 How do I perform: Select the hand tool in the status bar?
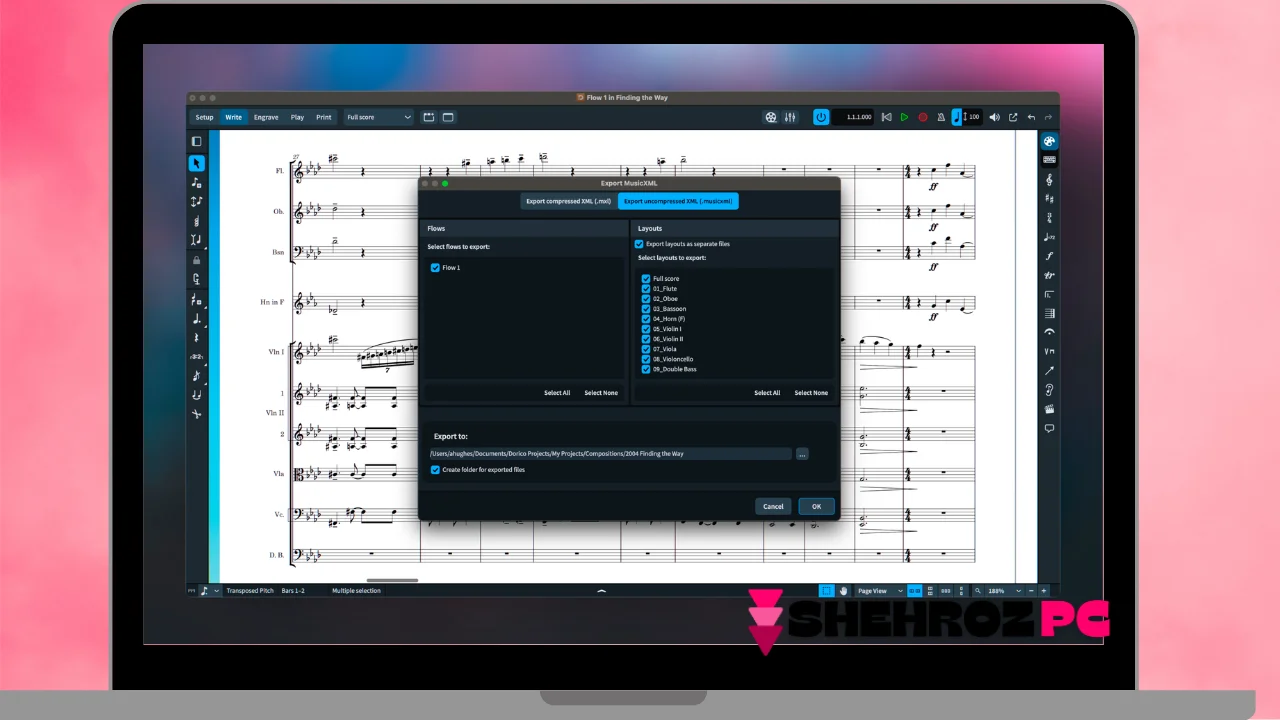(843, 591)
